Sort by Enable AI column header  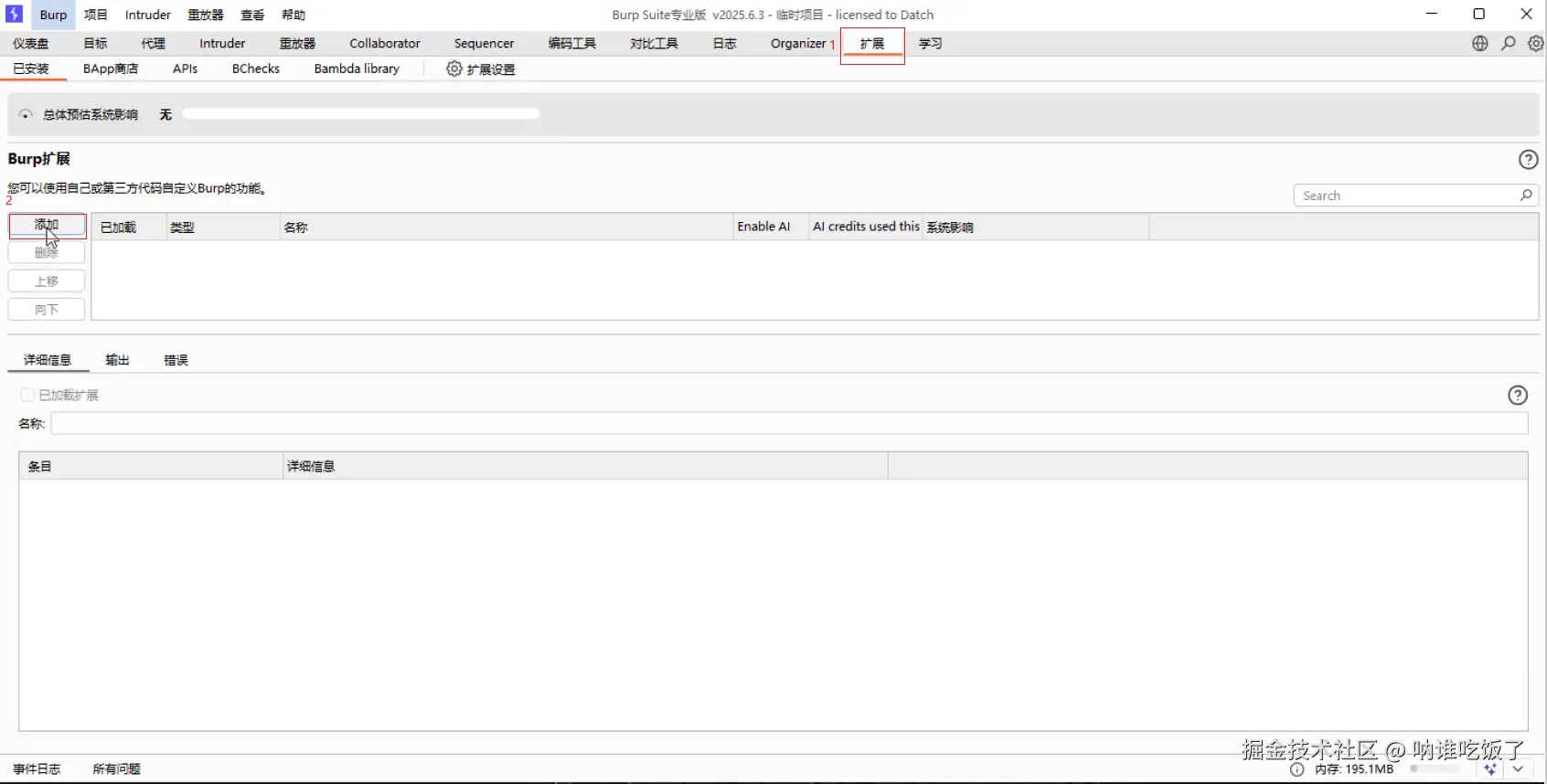(772, 227)
